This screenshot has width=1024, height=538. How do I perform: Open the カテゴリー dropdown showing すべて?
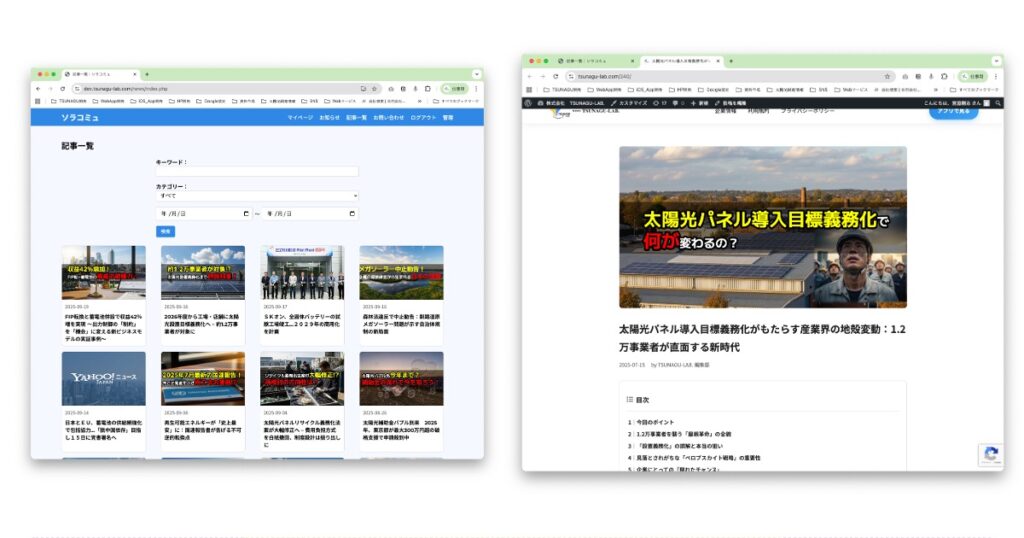[256, 196]
